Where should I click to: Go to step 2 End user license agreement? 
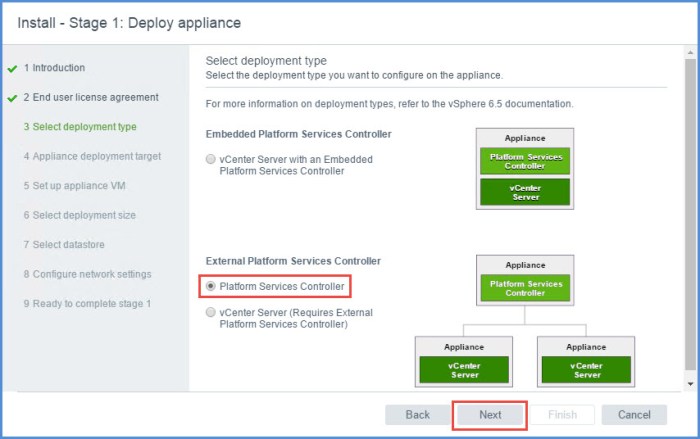pyautogui.click(x=91, y=97)
